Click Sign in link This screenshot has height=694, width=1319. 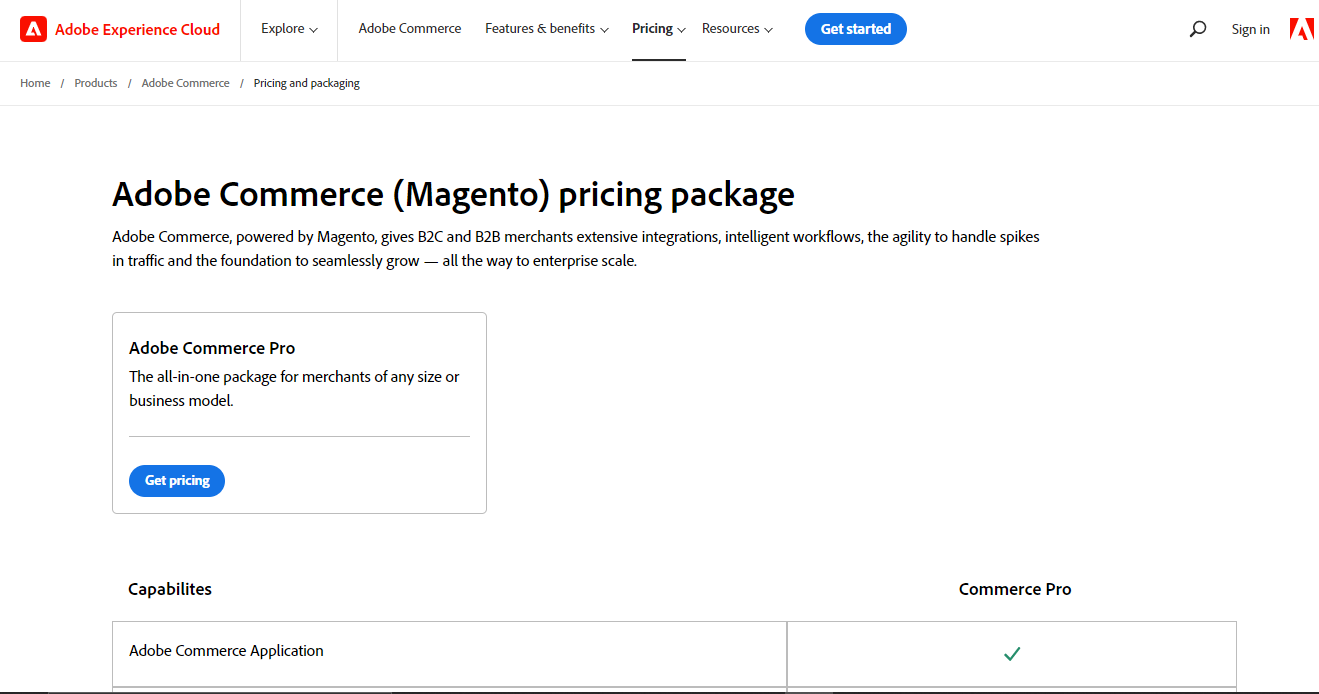tap(1250, 30)
